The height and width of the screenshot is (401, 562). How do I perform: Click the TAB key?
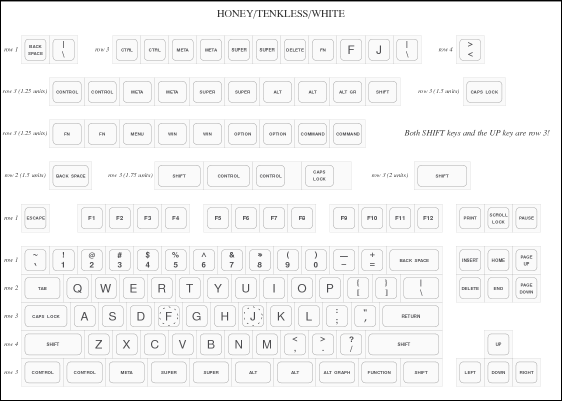[x=42, y=288]
